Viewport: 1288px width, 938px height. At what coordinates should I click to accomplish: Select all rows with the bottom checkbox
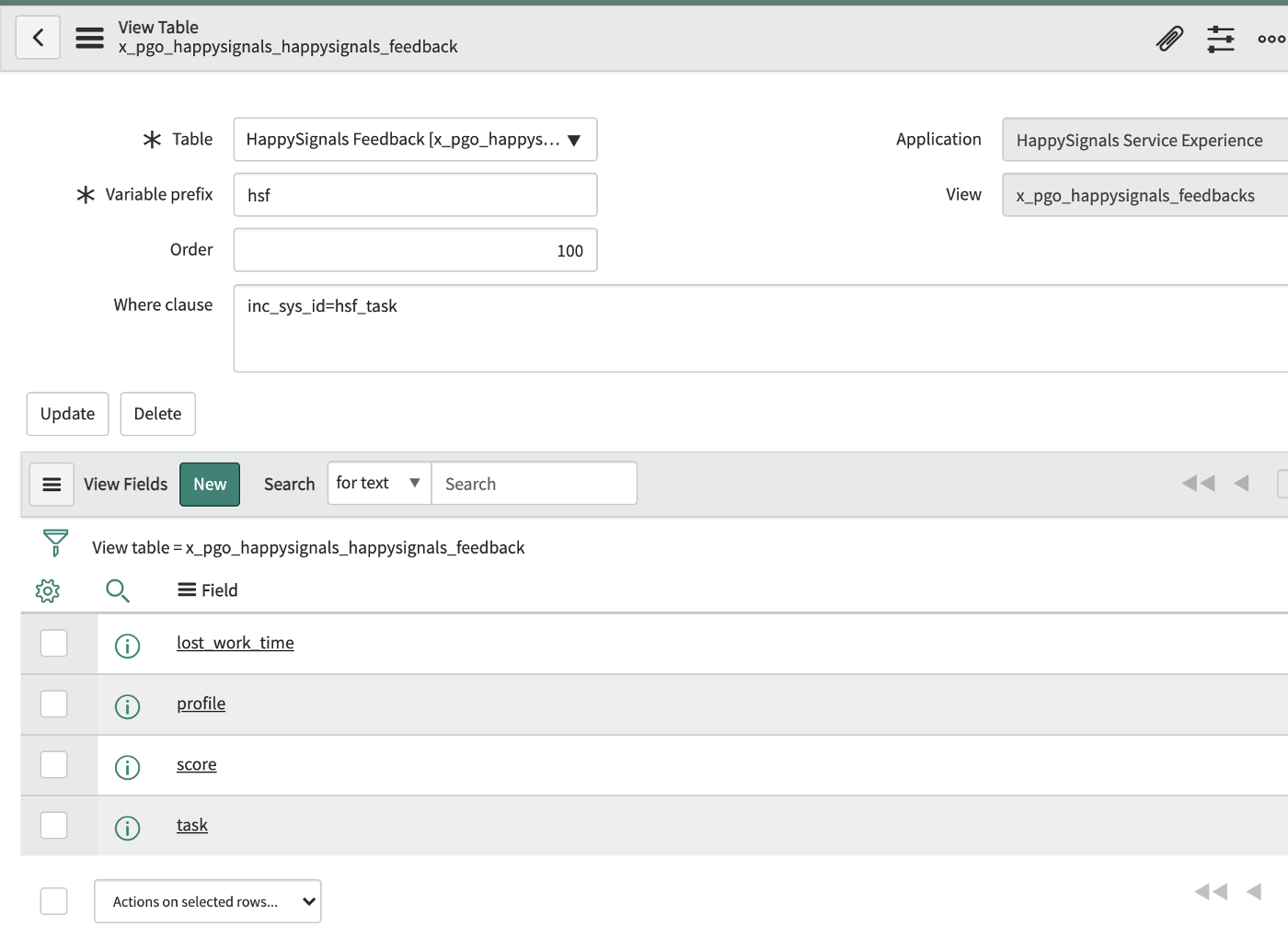[x=54, y=901]
